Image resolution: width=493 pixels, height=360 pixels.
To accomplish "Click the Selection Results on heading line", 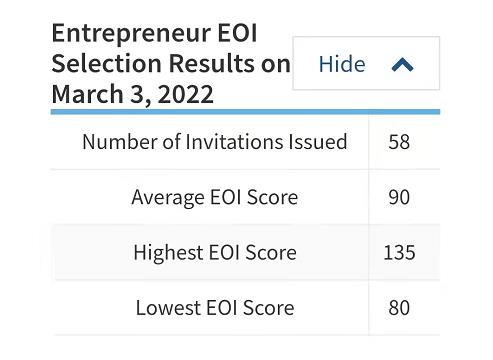I will (171, 63).
